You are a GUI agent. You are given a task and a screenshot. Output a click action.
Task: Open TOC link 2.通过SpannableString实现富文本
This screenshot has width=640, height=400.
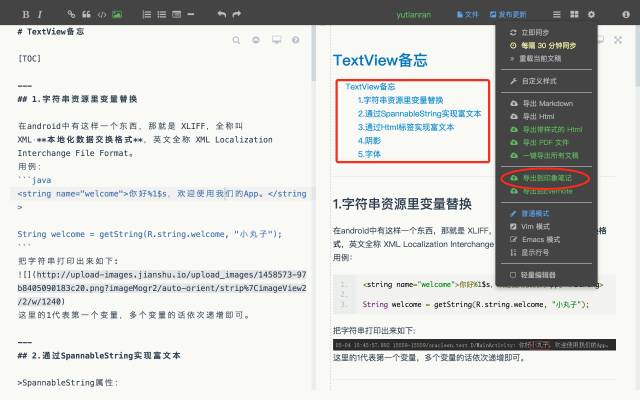coord(420,114)
